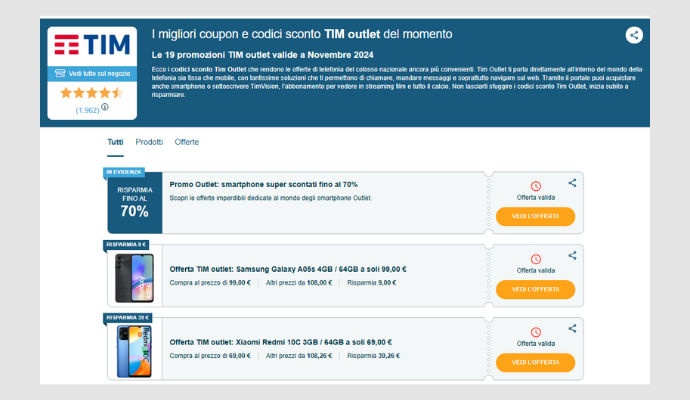Click the Risparmia fino al 70% badge
The width and height of the screenshot is (690, 400).
(135, 203)
